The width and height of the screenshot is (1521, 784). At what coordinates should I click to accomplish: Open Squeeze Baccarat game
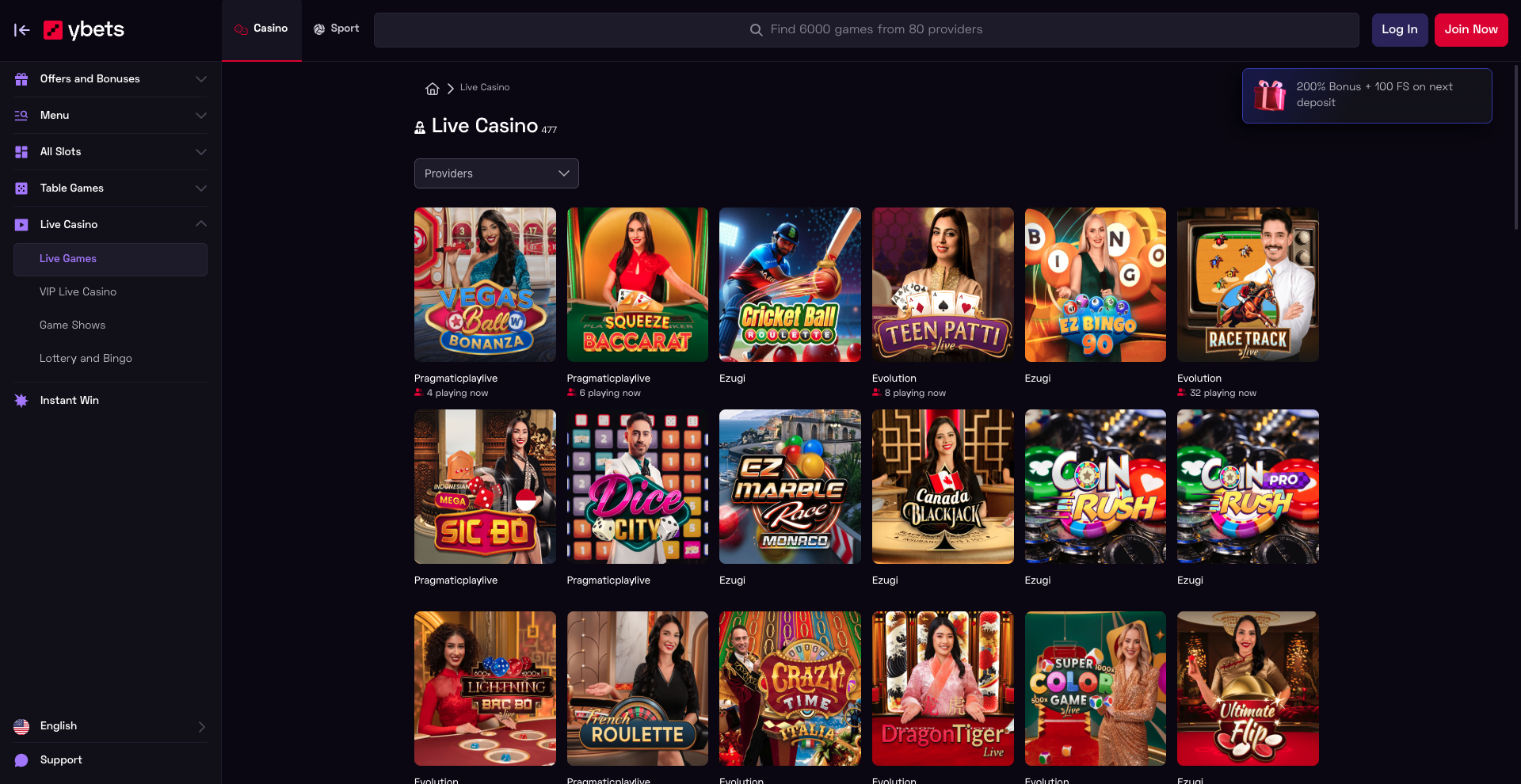coord(638,285)
